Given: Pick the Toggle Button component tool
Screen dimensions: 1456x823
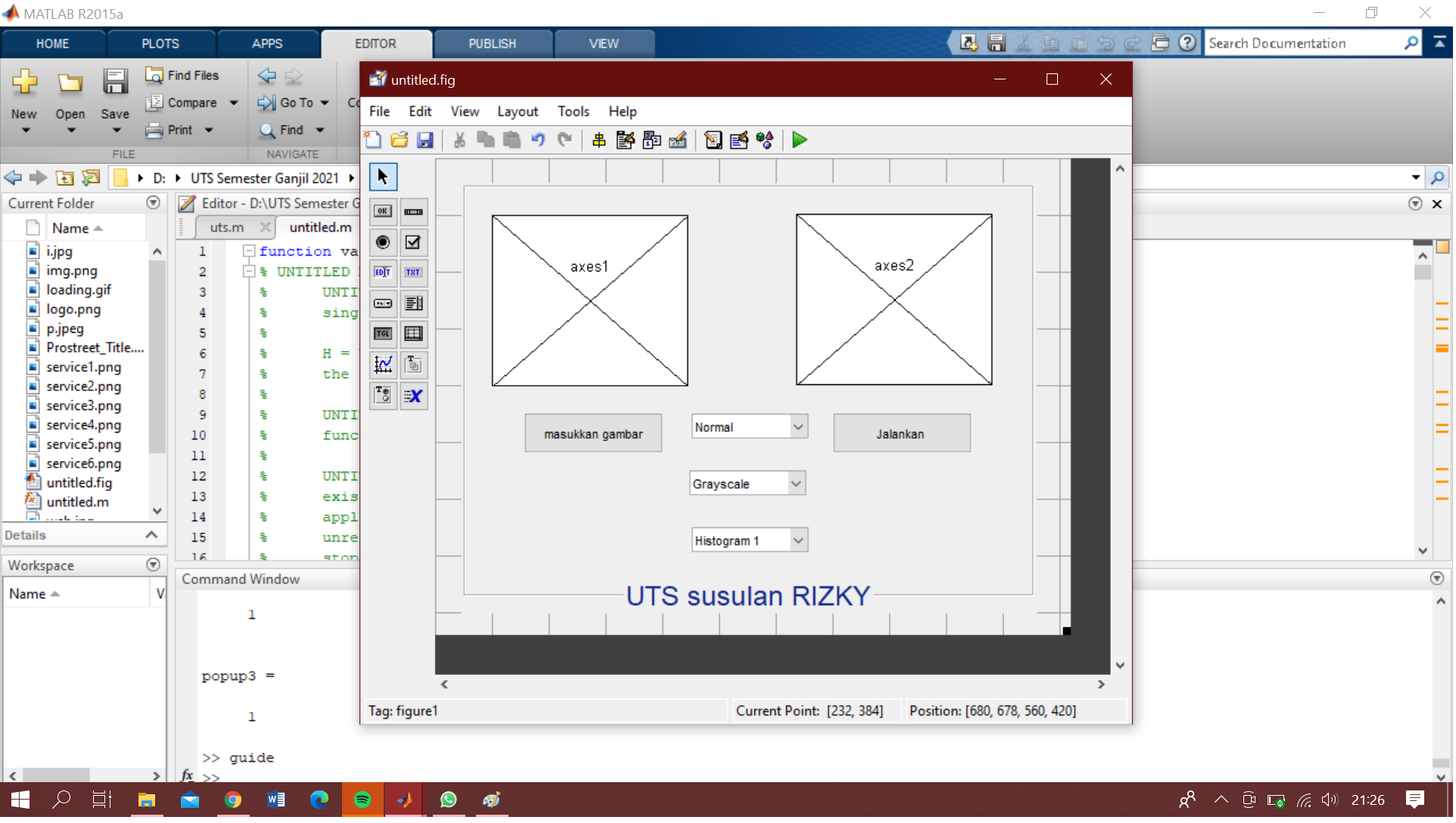Looking at the screenshot, I should 383,334.
